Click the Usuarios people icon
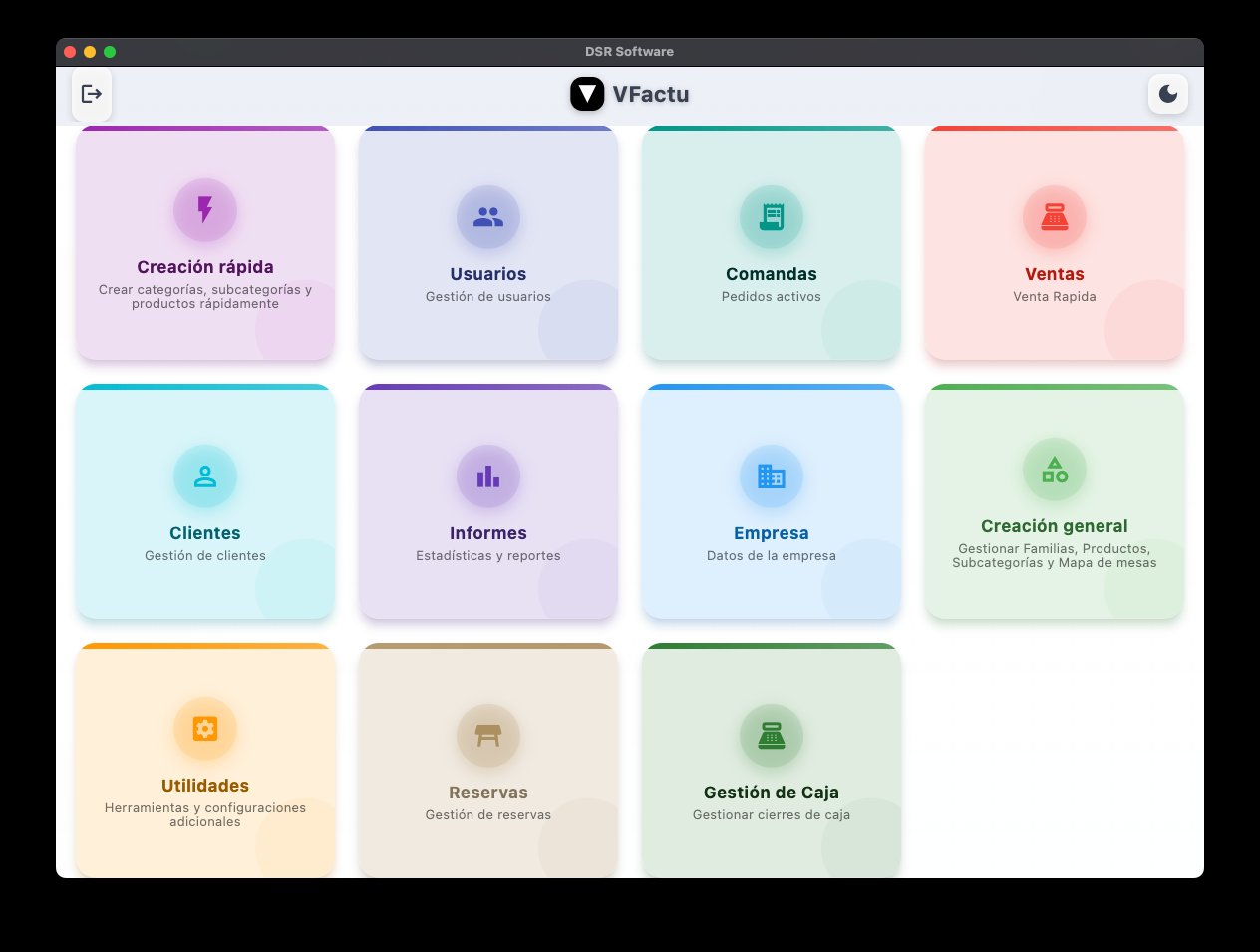Image resolution: width=1260 pixels, height=952 pixels. click(487, 216)
